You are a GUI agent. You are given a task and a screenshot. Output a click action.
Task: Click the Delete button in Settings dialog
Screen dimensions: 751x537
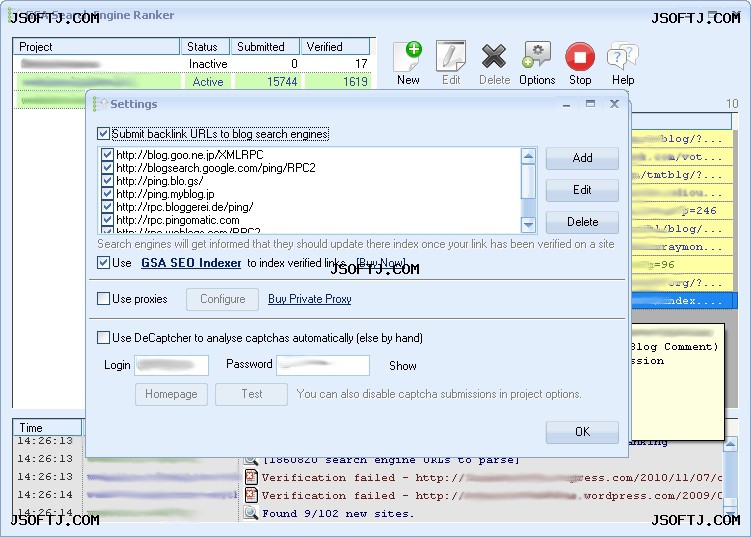click(x=582, y=222)
